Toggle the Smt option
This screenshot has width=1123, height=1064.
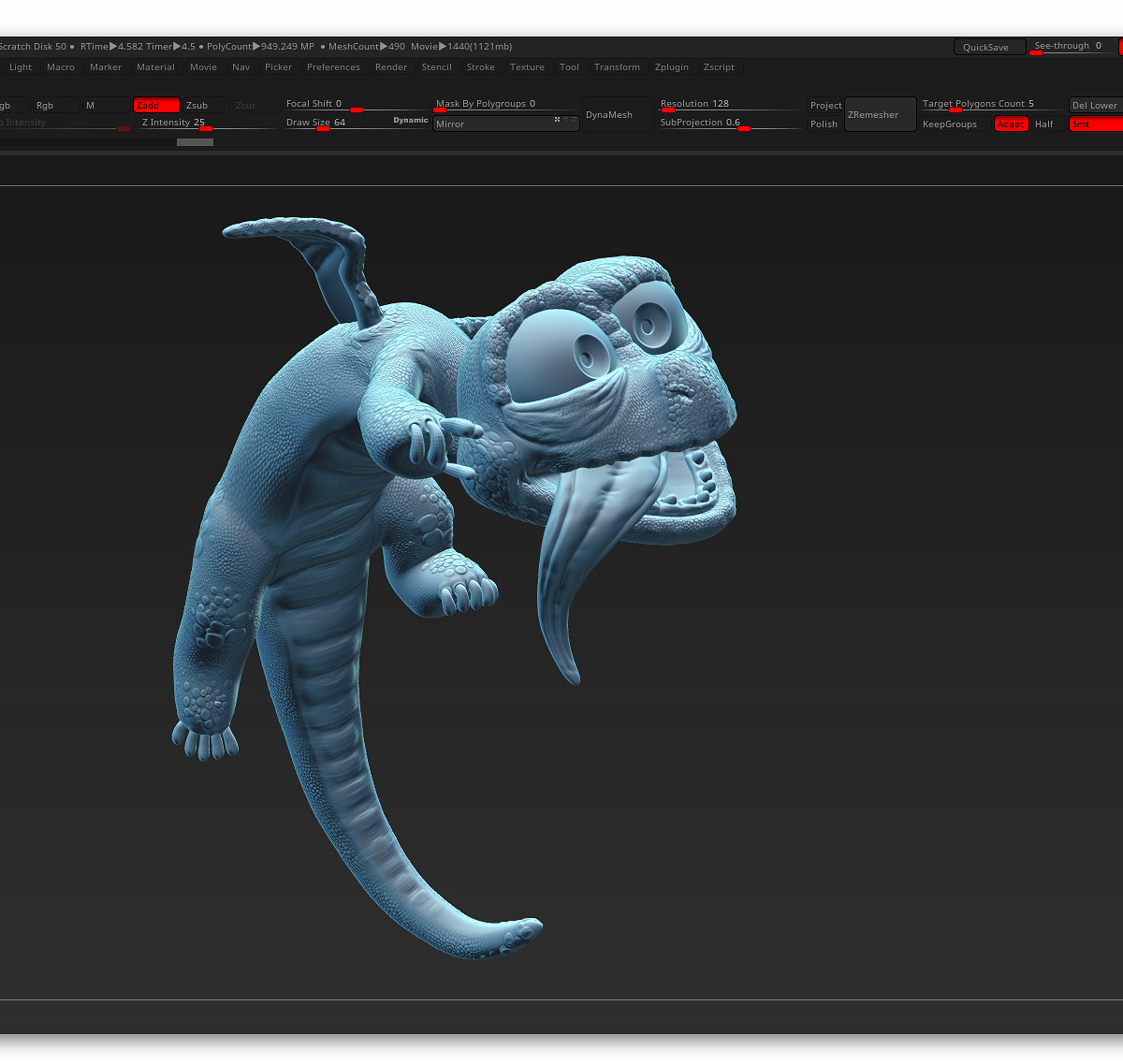click(1096, 124)
